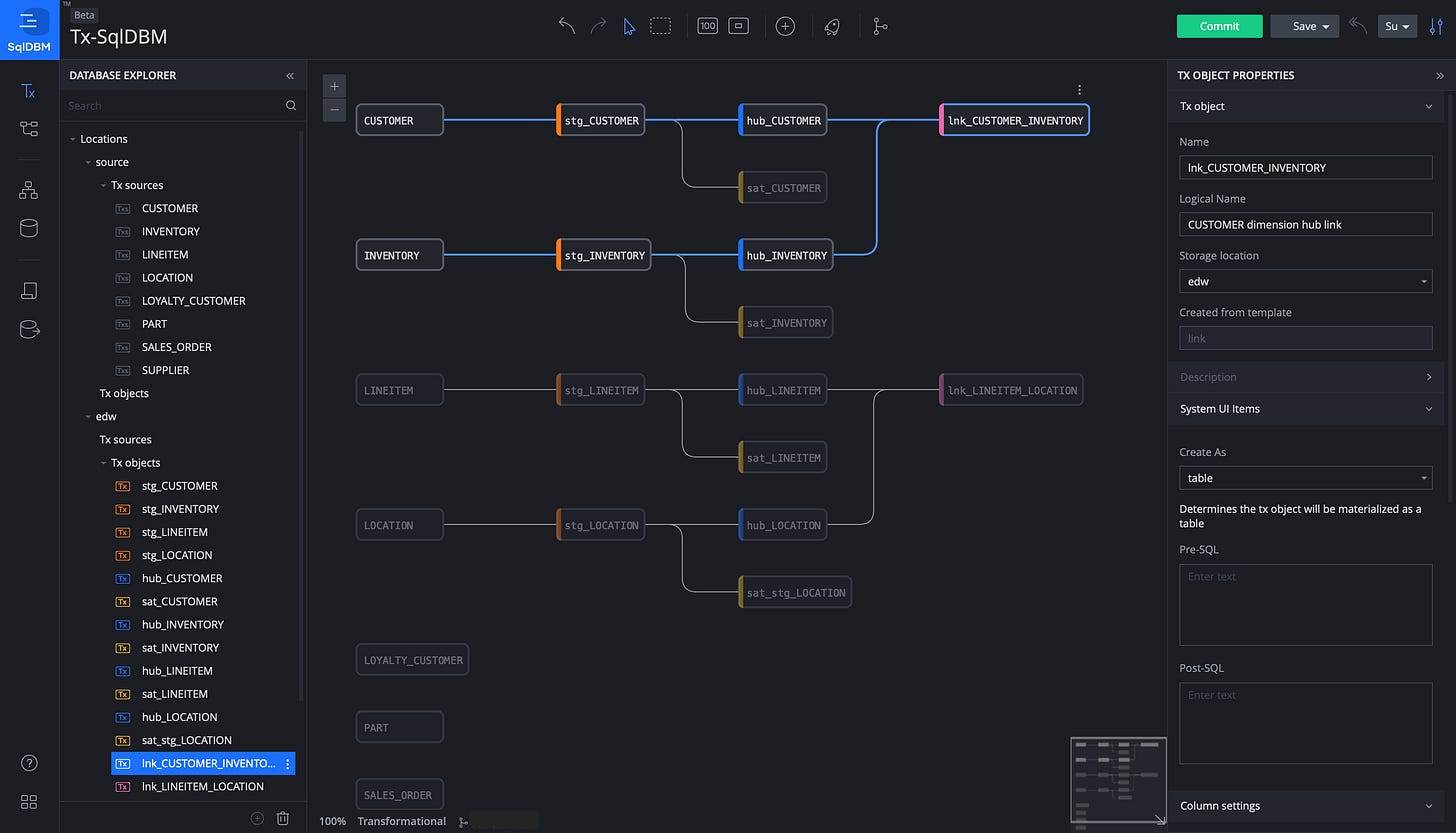Select hub_CUSTOMER in the explorer tree

point(182,579)
